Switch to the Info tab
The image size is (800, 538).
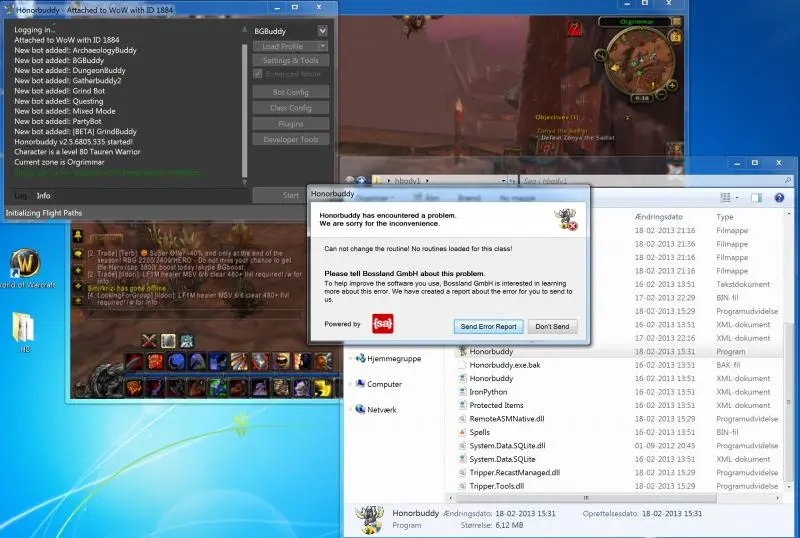pos(44,196)
